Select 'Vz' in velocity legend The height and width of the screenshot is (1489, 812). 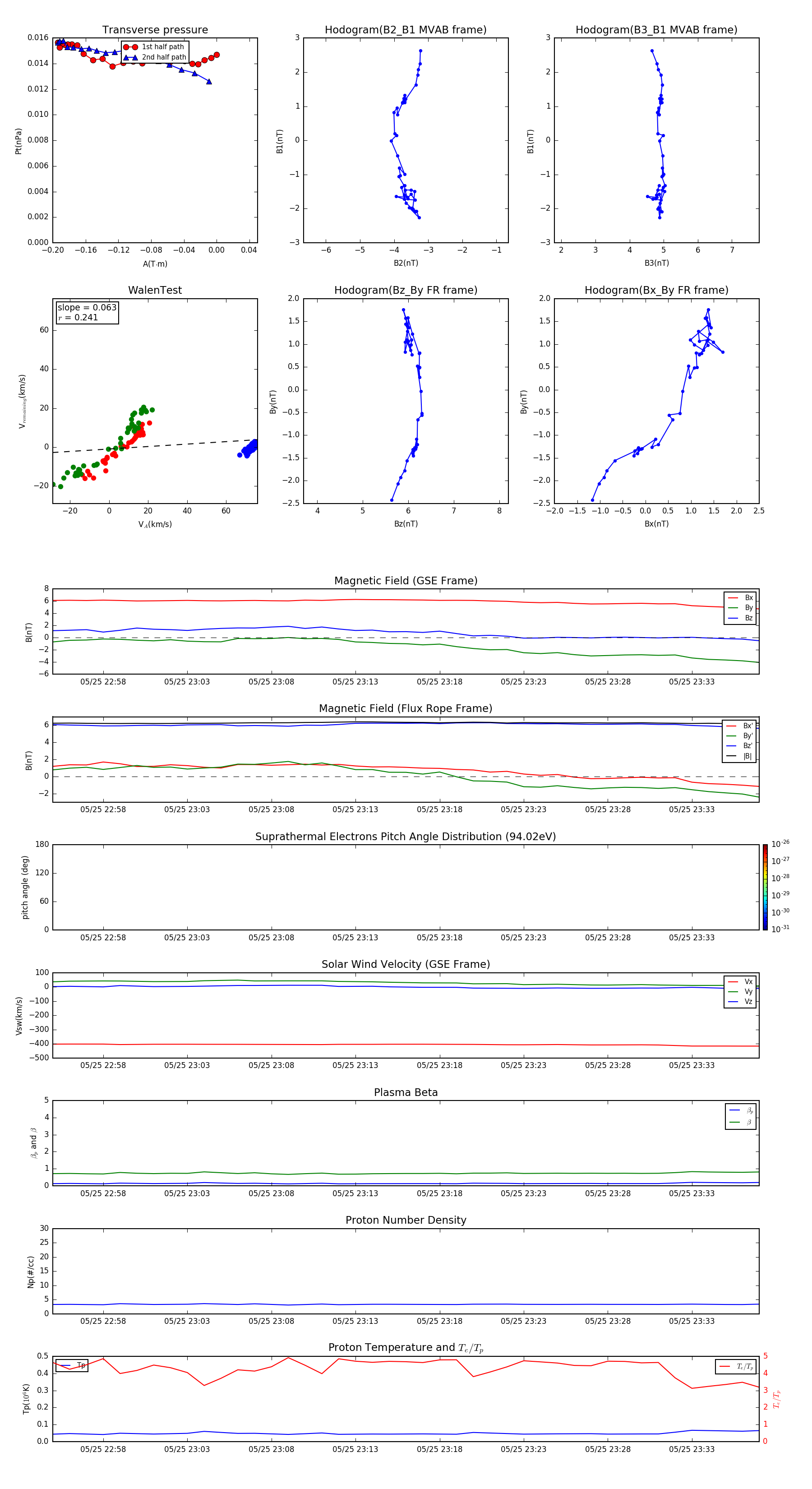click(740, 1002)
